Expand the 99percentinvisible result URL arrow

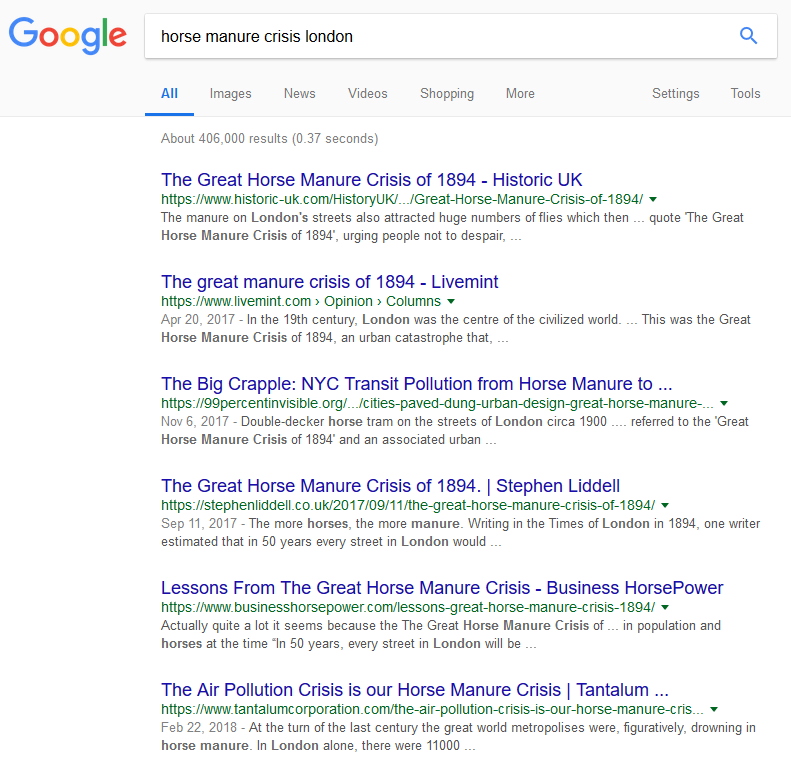724,403
